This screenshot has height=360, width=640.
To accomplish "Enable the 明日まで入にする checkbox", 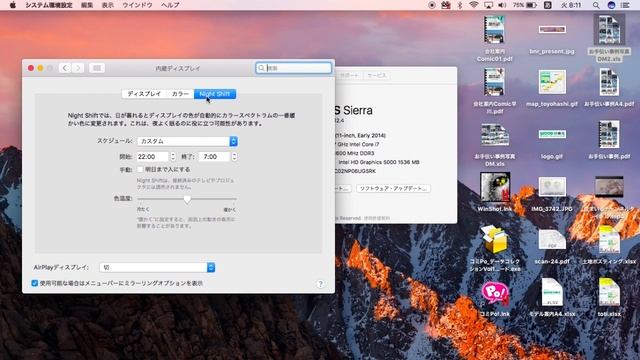I will pos(140,169).
